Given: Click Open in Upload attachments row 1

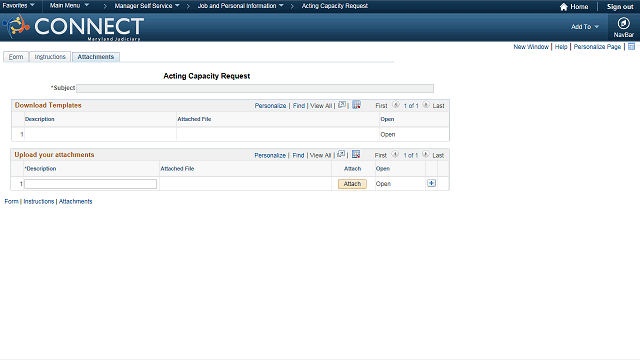Looking at the screenshot, I should point(383,184).
